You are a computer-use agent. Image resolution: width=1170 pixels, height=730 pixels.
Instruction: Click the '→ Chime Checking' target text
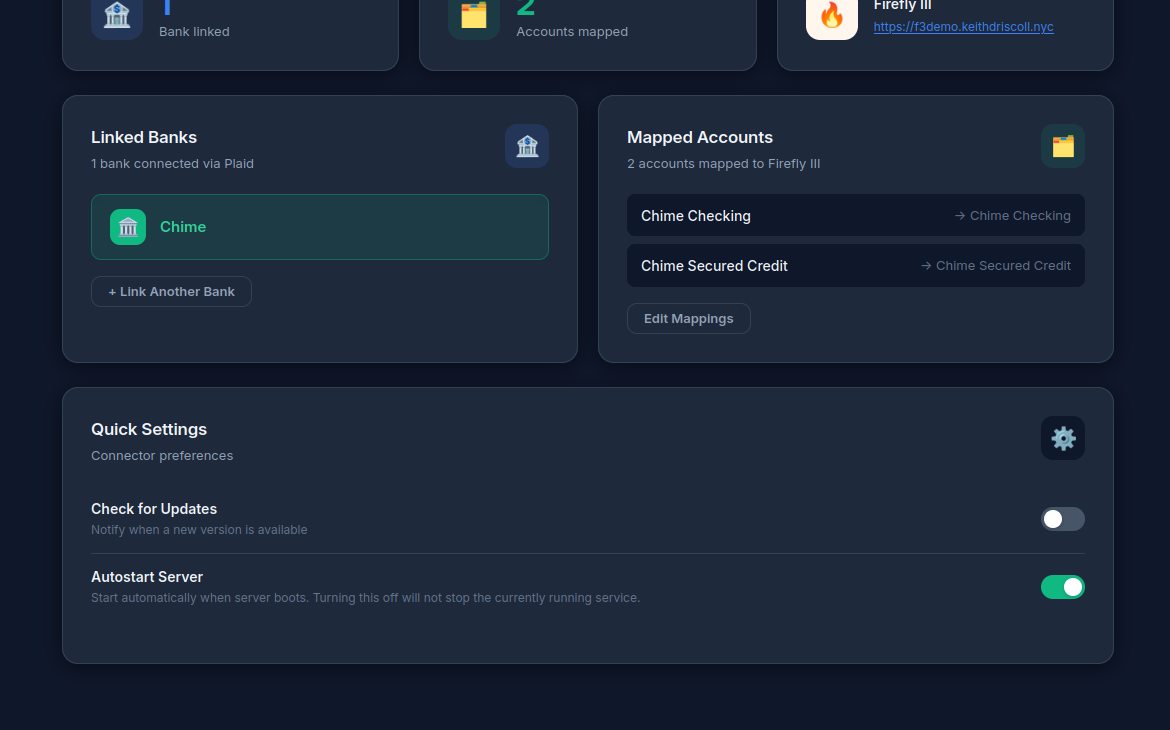1013,216
